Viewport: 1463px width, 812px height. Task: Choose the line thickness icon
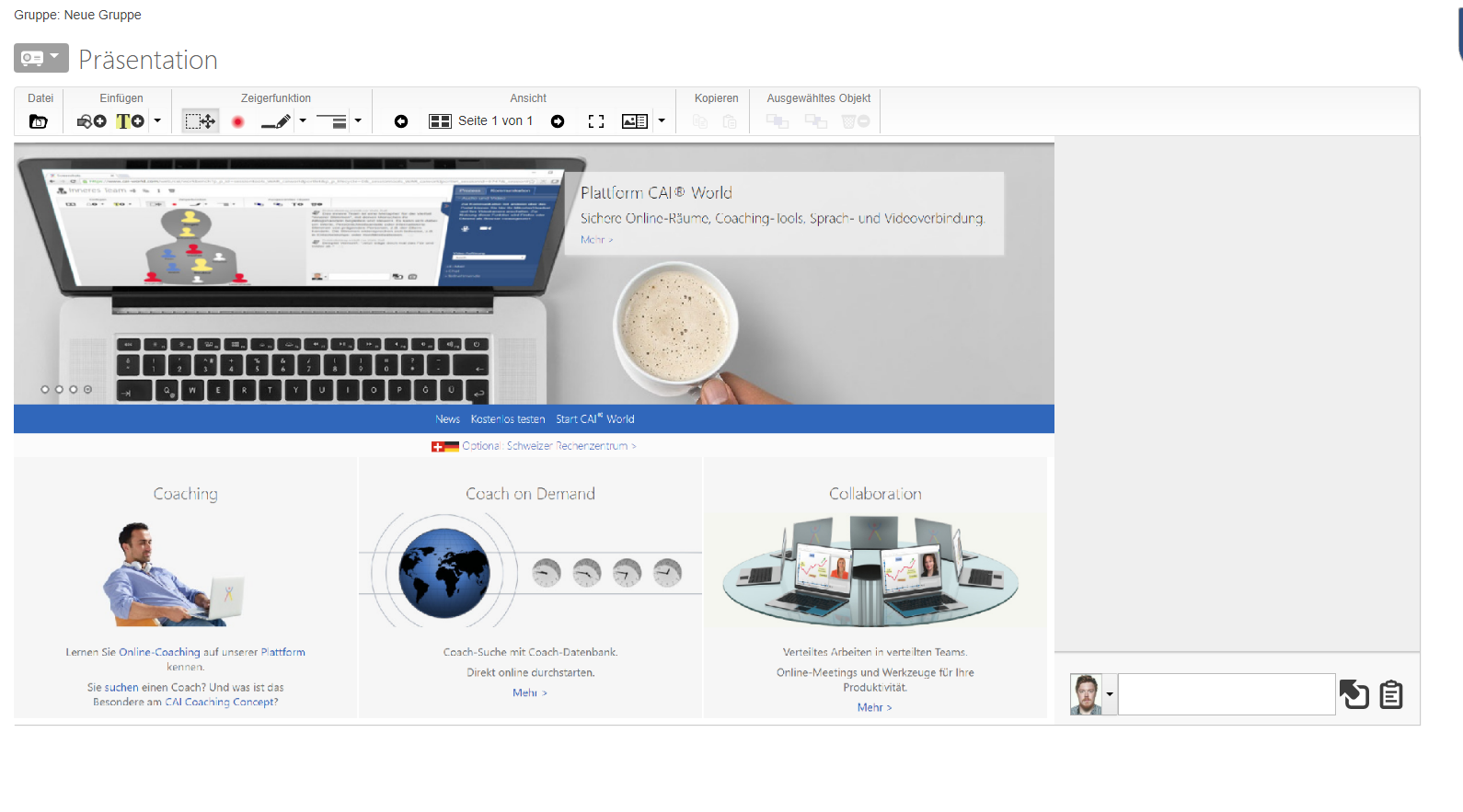pos(331,121)
